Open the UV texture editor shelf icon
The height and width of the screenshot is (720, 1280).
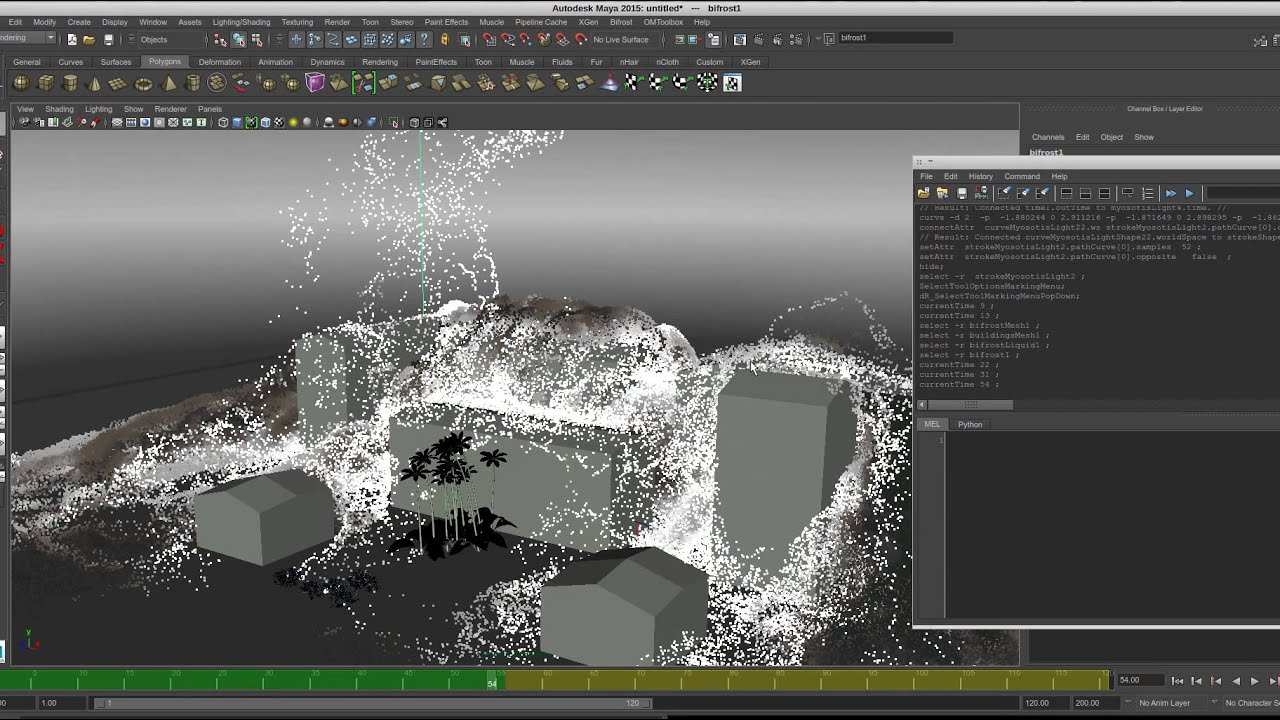pyautogui.click(x=732, y=83)
